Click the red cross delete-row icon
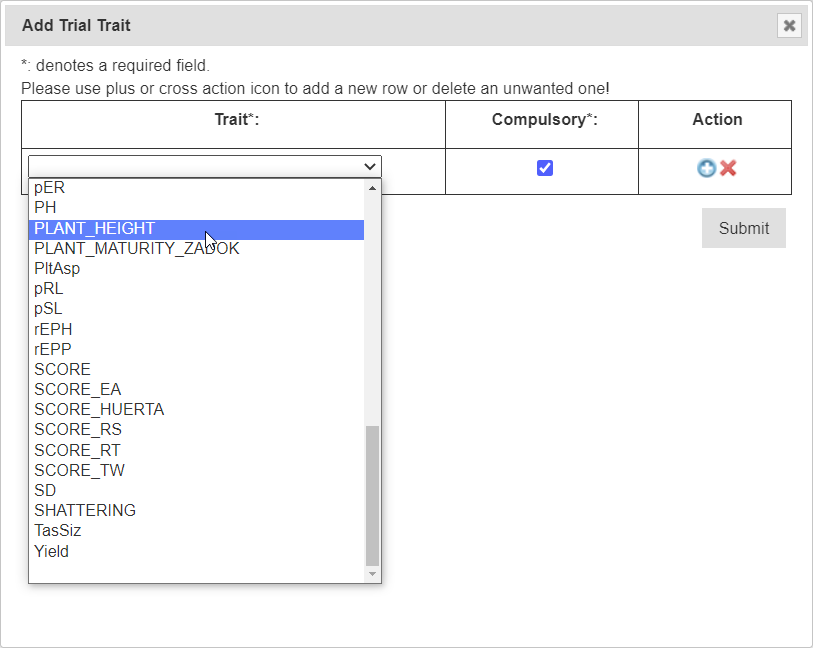Viewport: 813px width, 648px height. (x=728, y=168)
